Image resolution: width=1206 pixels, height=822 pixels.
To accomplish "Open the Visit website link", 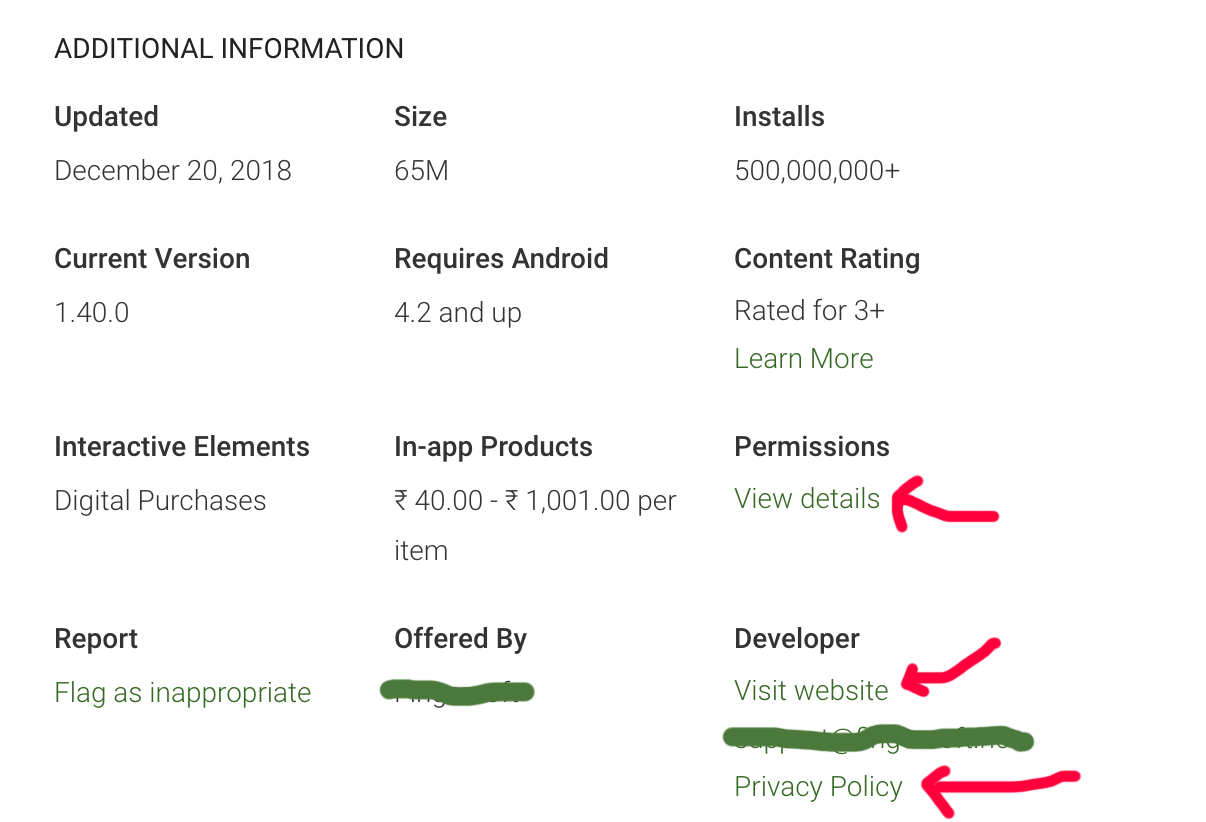I will [810, 690].
